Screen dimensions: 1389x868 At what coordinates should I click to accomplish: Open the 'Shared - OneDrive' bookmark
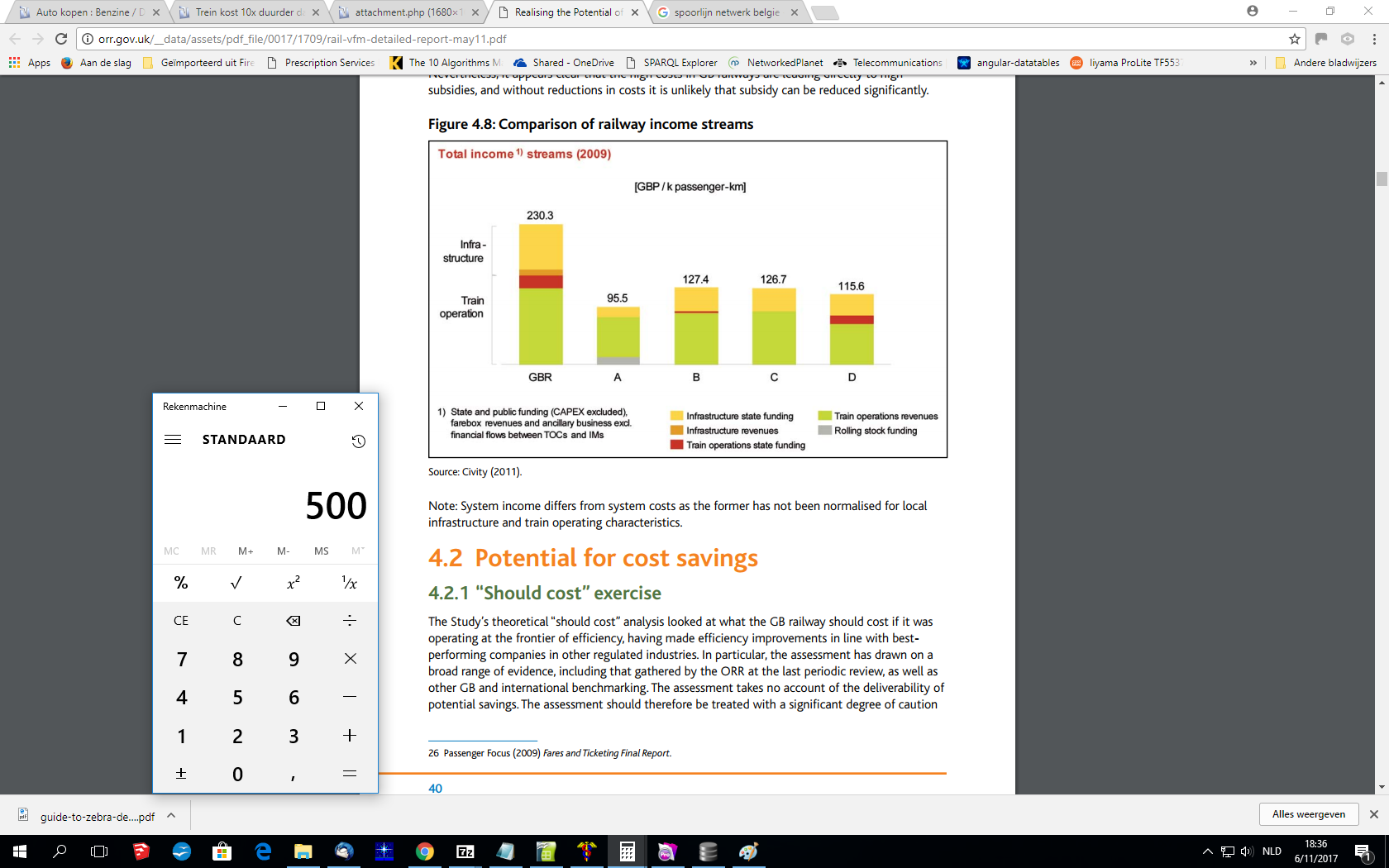tap(564, 63)
